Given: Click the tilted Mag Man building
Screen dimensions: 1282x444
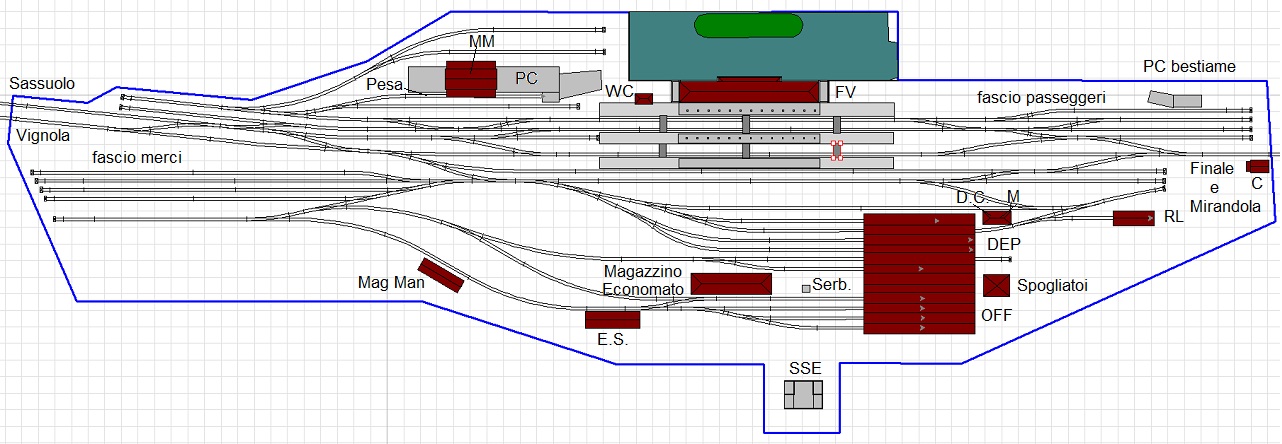Looking at the screenshot, I should 441,275.
